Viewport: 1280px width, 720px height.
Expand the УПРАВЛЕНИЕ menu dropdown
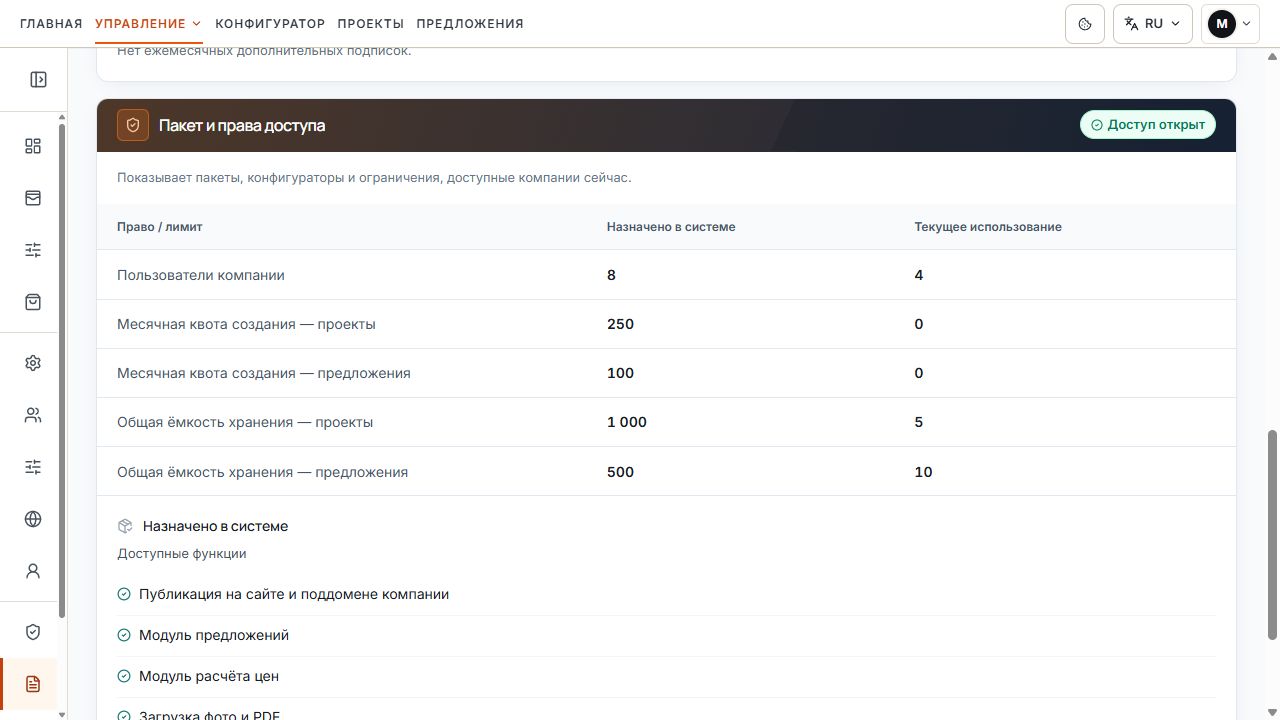148,24
